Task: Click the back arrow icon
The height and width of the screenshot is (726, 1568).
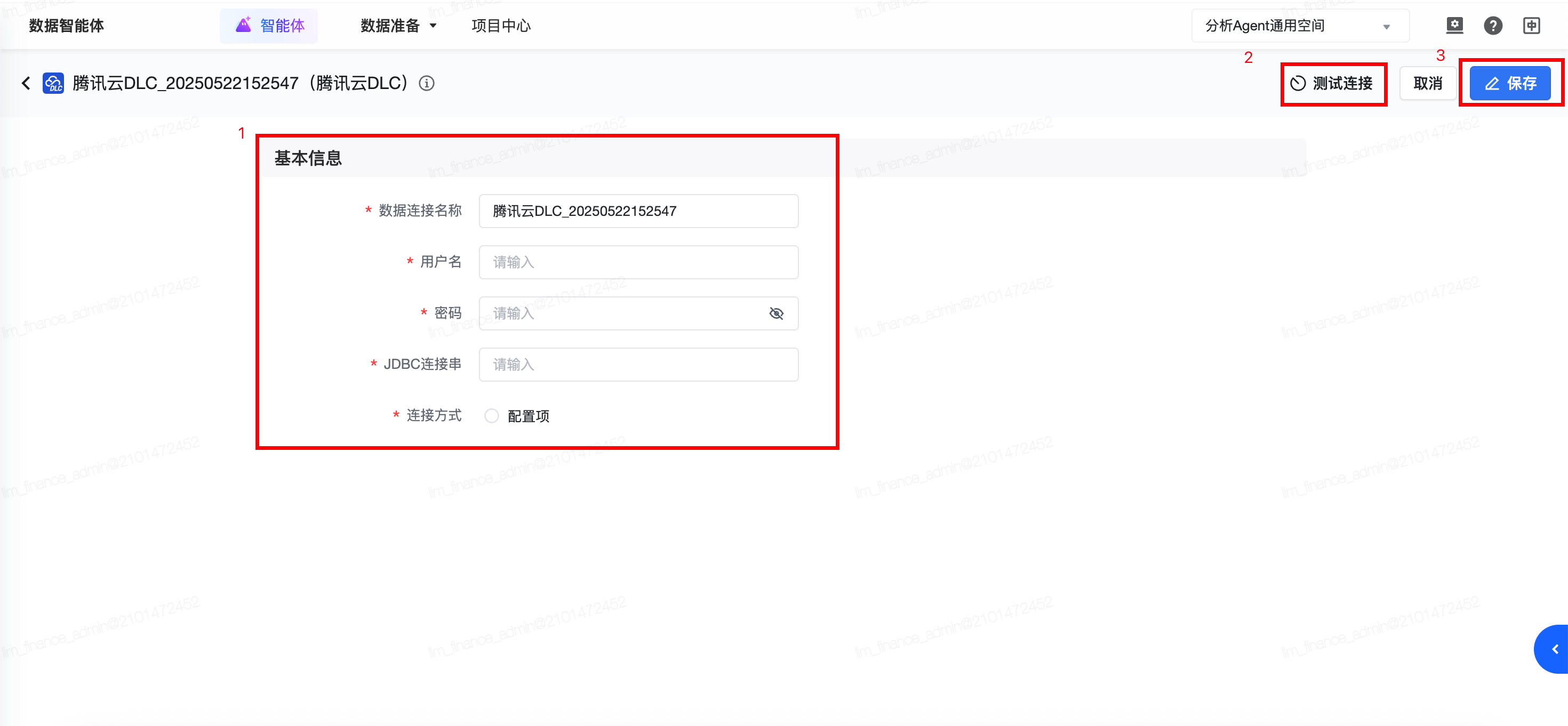Action: [x=26, y=83]
